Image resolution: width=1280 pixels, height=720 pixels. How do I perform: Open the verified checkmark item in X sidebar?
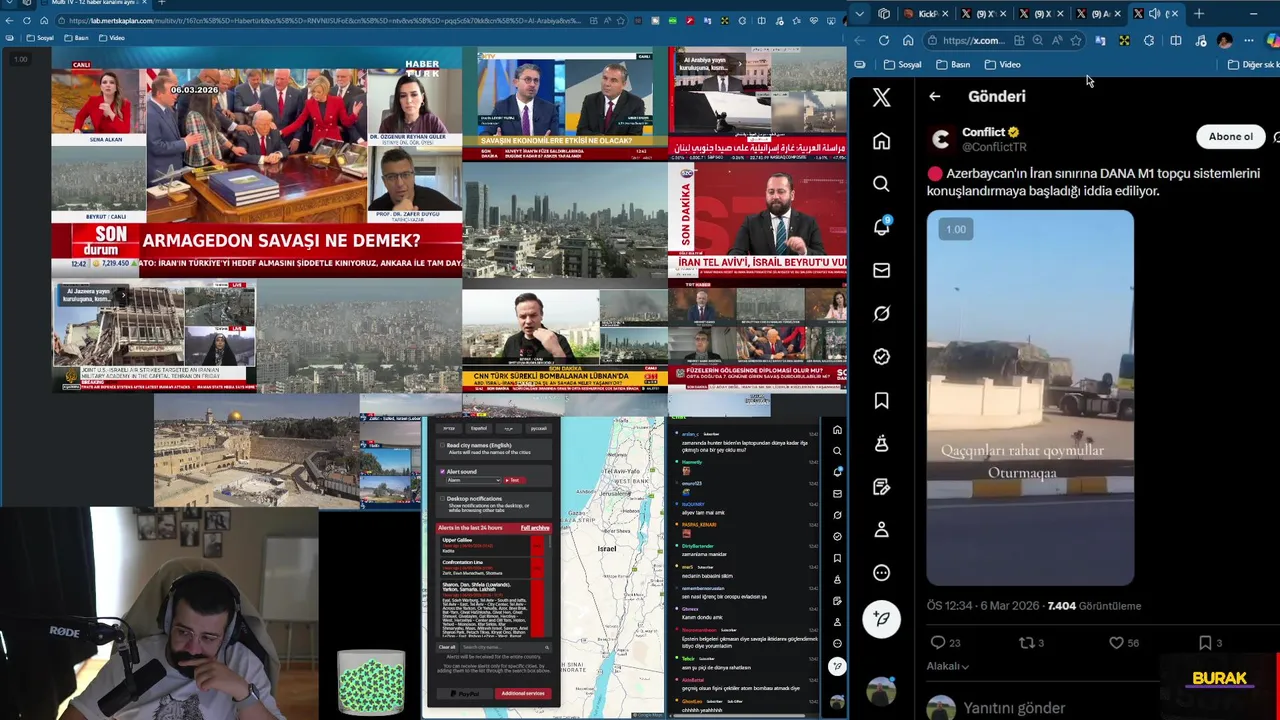[881, 356]
